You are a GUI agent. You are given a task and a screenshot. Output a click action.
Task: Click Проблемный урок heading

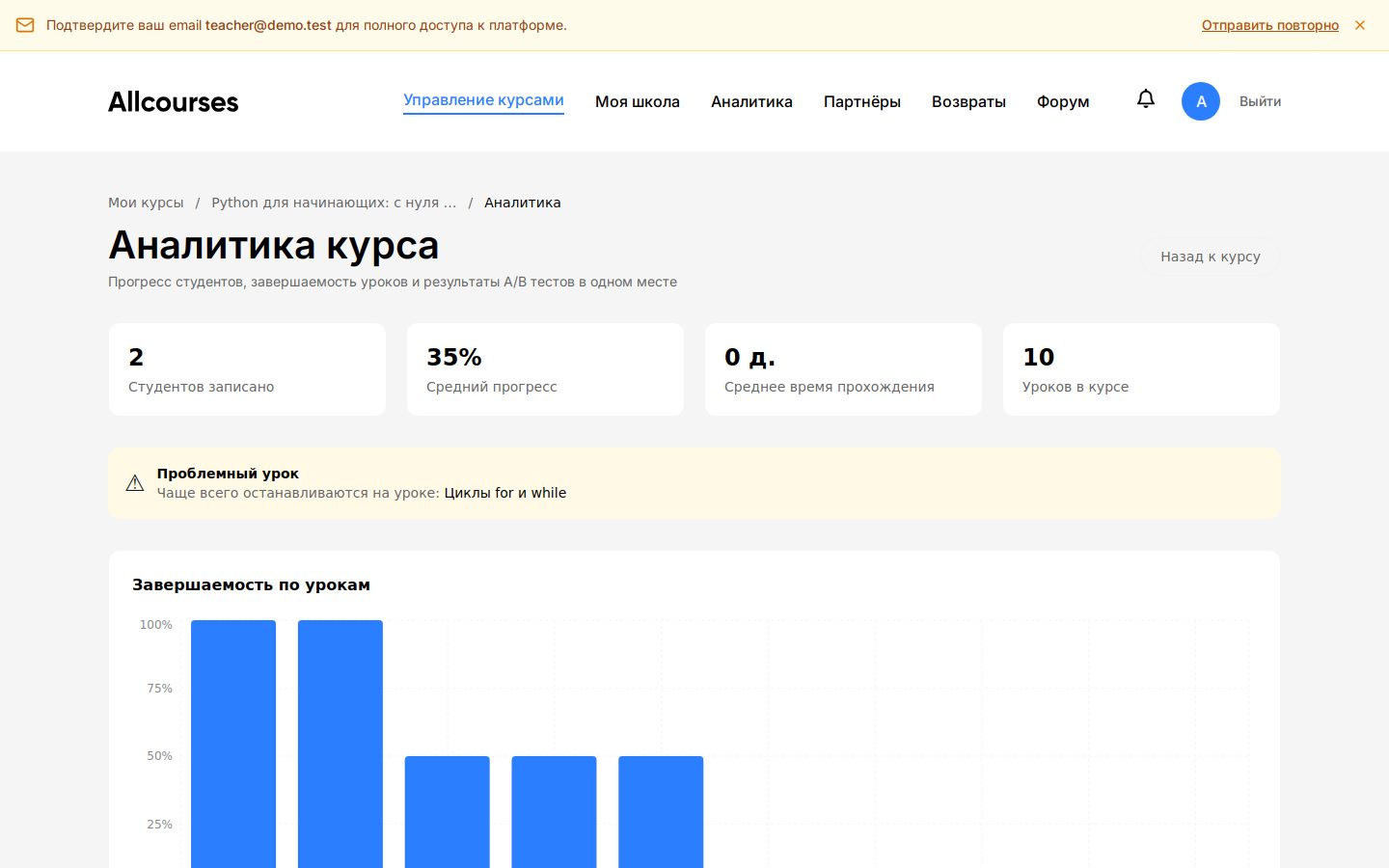point(228,474)
